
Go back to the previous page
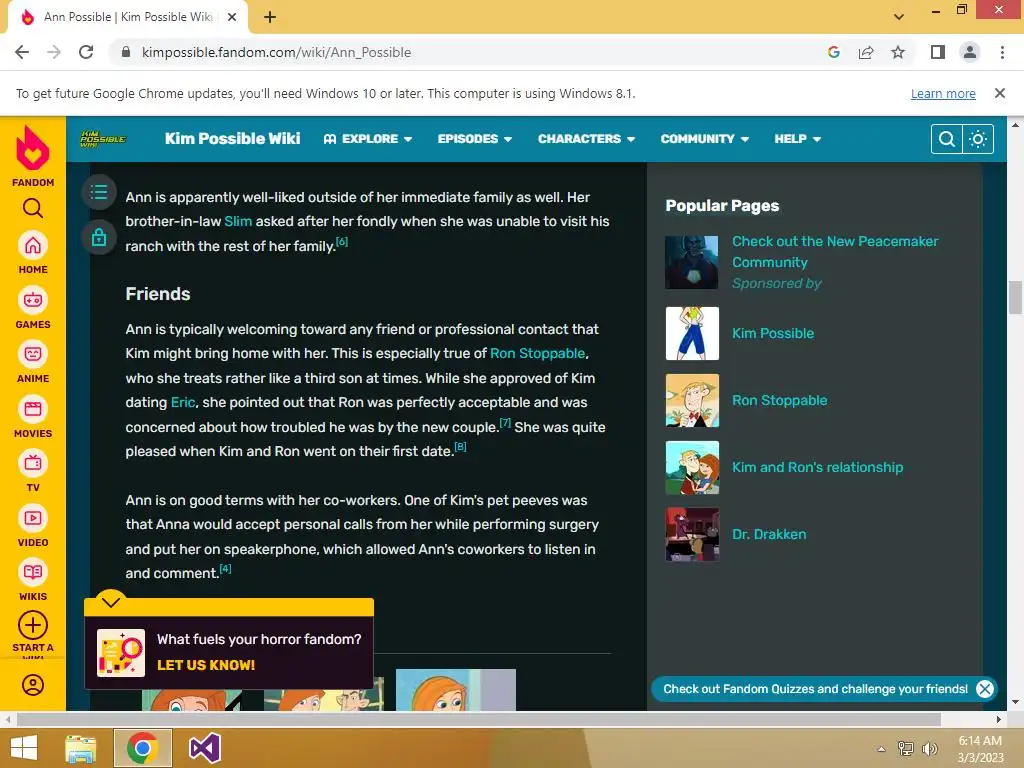(22, 52)
